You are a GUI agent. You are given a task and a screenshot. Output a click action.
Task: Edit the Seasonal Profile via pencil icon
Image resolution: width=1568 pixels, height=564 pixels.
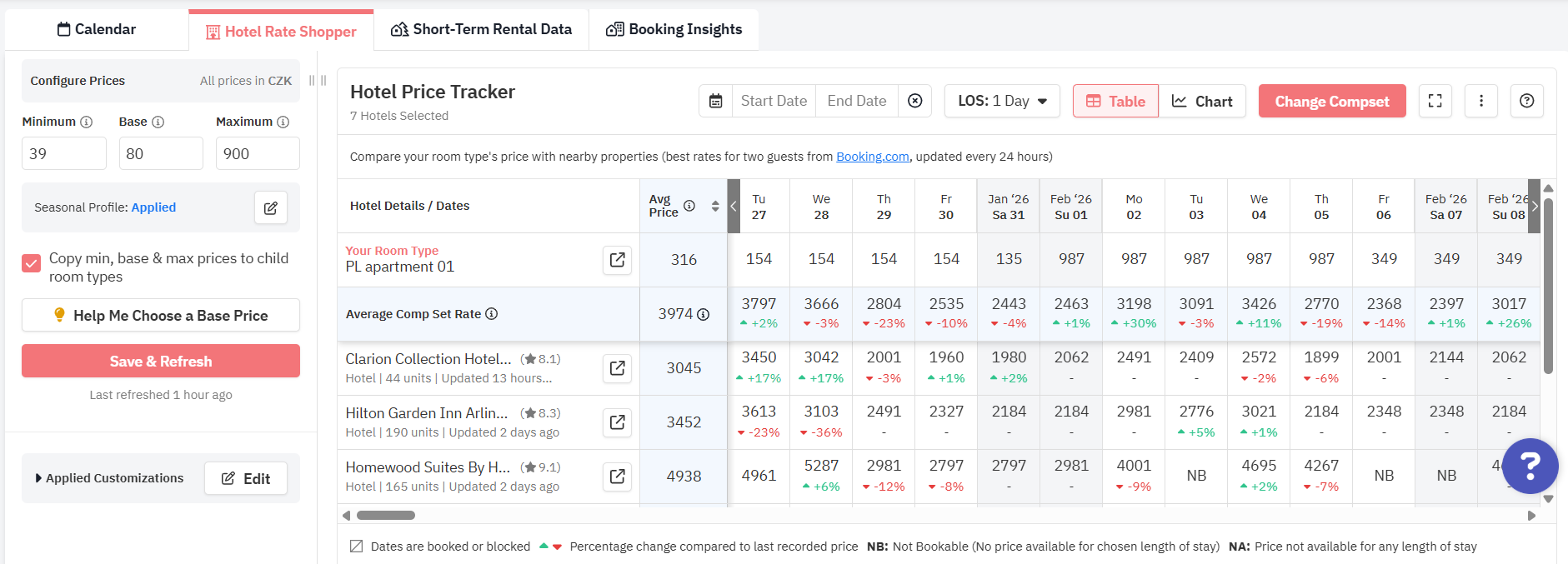pyautogui.click(x=271, y=207)
